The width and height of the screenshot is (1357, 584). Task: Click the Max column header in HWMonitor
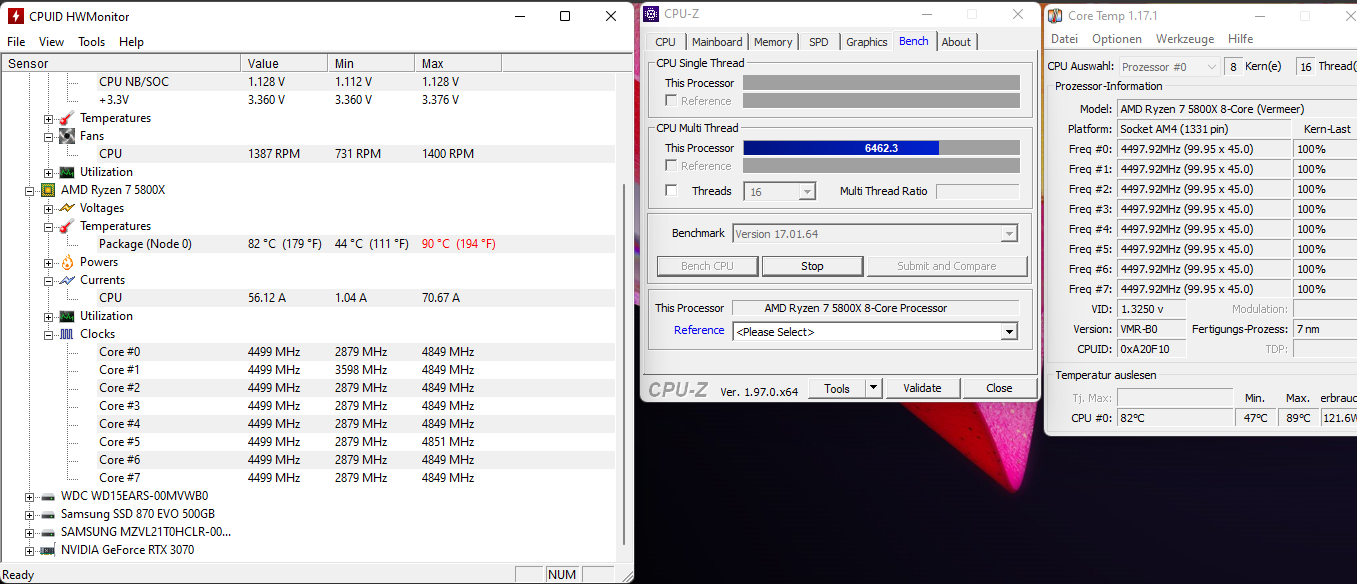coord(458,63)
